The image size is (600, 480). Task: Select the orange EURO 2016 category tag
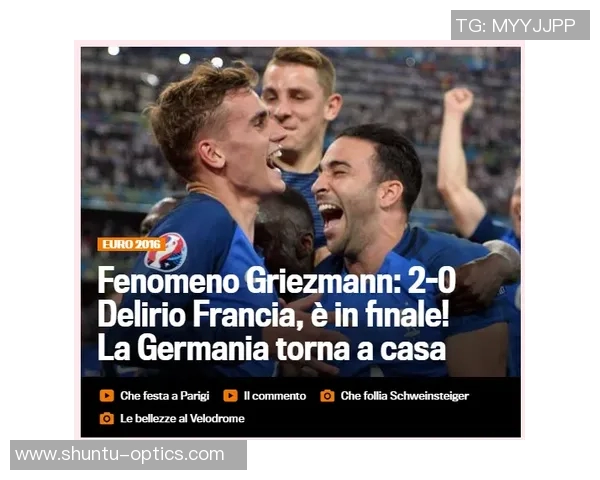pyautogui.click(x=131, y=244)
